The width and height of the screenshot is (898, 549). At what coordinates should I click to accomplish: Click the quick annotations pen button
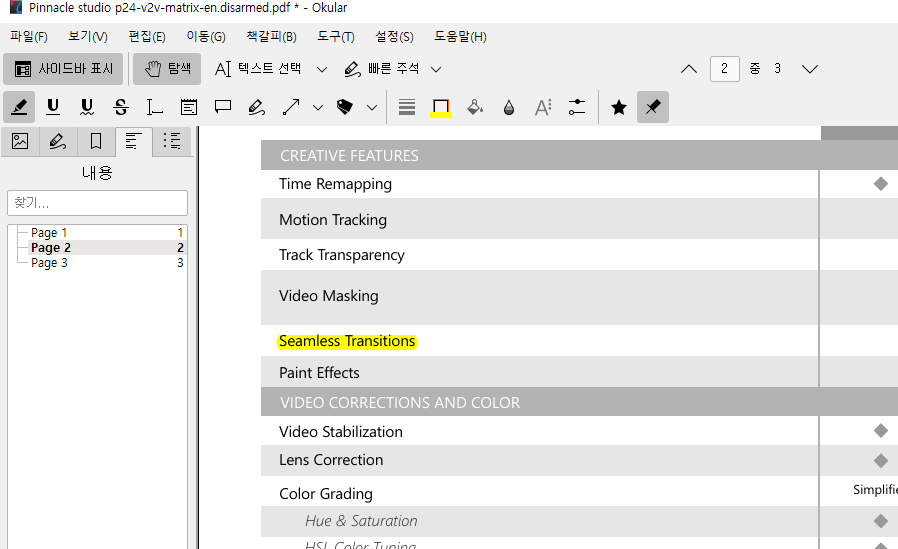tap(381, 69)
